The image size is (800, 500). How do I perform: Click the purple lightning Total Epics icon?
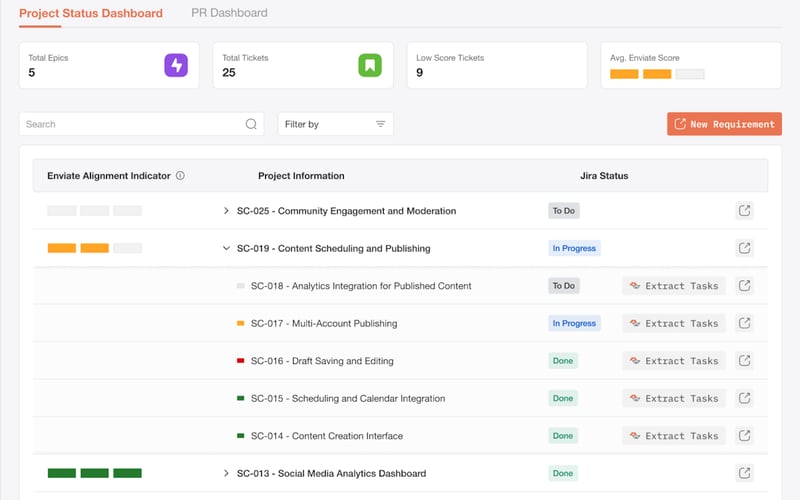(x=176, y=65)
